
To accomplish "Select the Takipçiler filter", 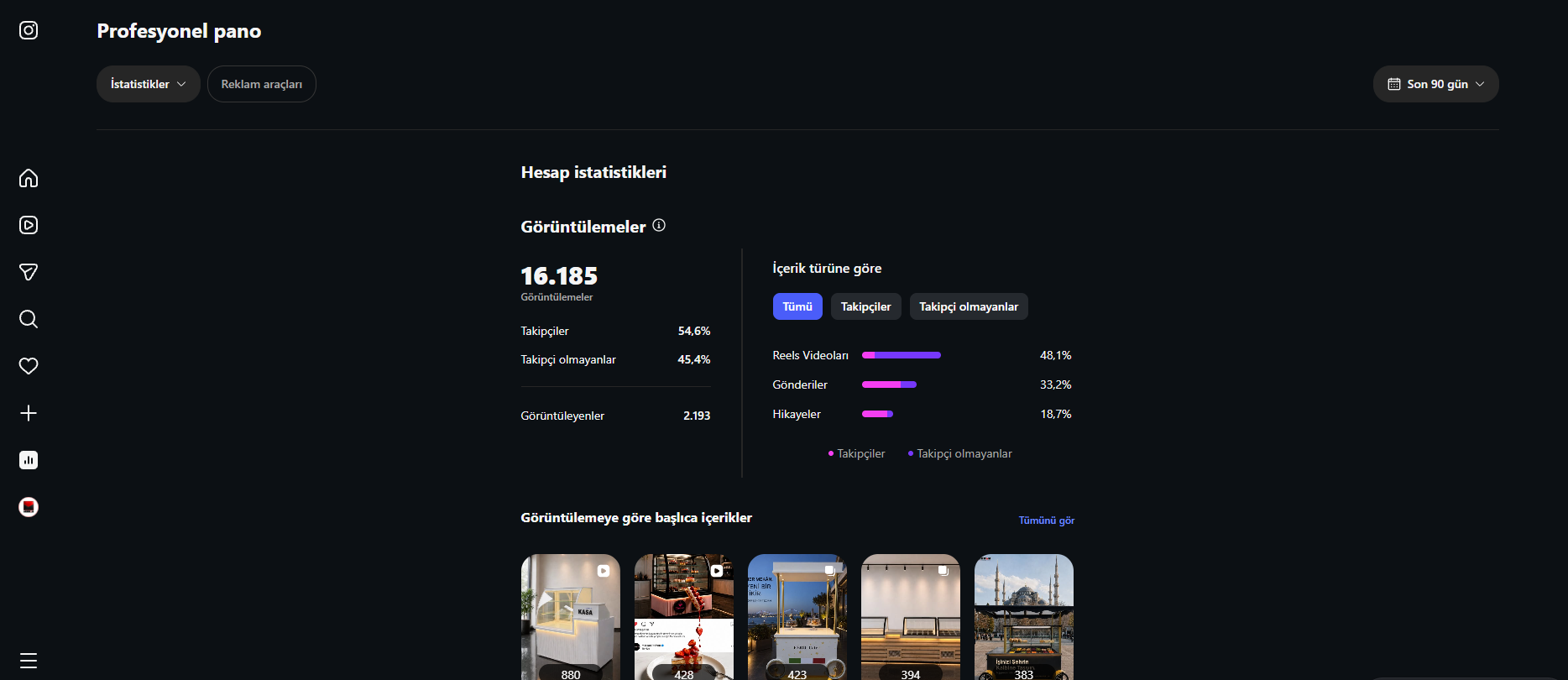I will [866, 306].
